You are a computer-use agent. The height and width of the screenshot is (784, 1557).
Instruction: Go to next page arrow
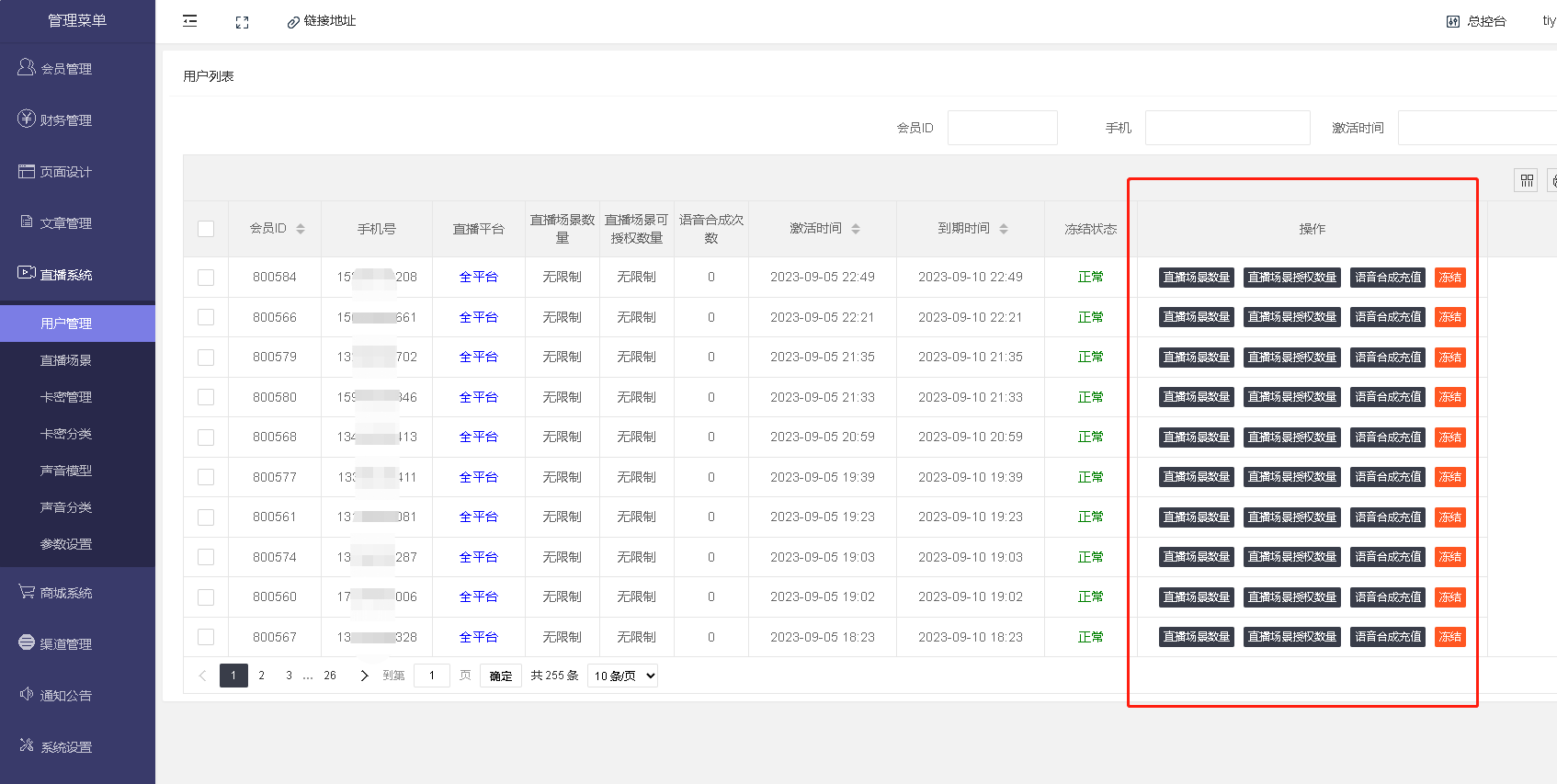pos(364,676)
